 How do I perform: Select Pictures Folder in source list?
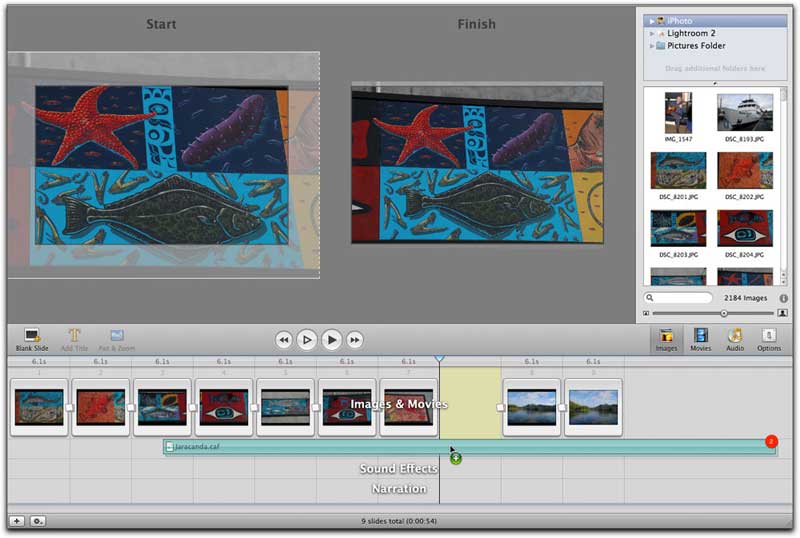[x=715, y=45]
